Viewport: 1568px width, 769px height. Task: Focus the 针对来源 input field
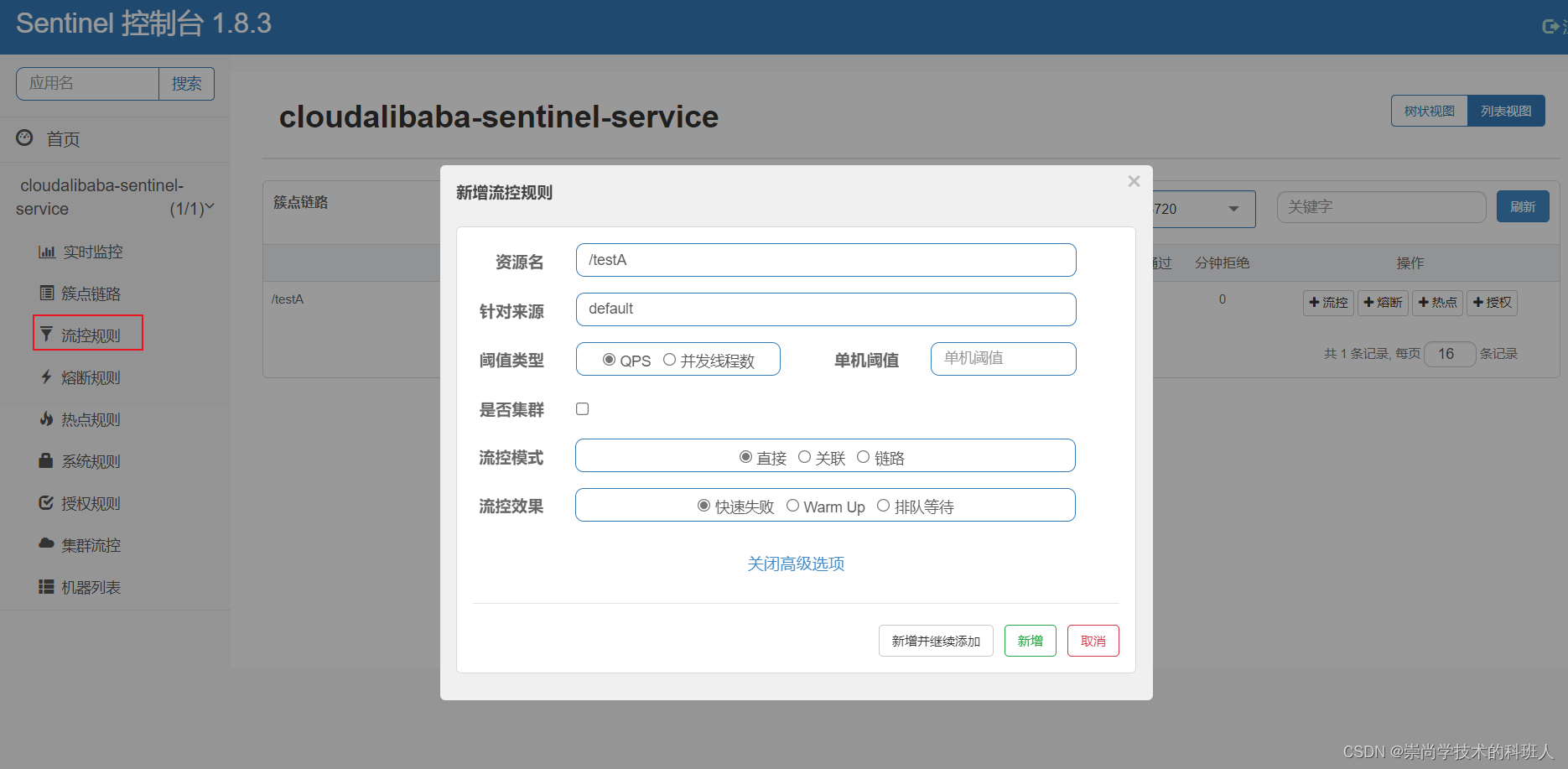tap(826, 309)
